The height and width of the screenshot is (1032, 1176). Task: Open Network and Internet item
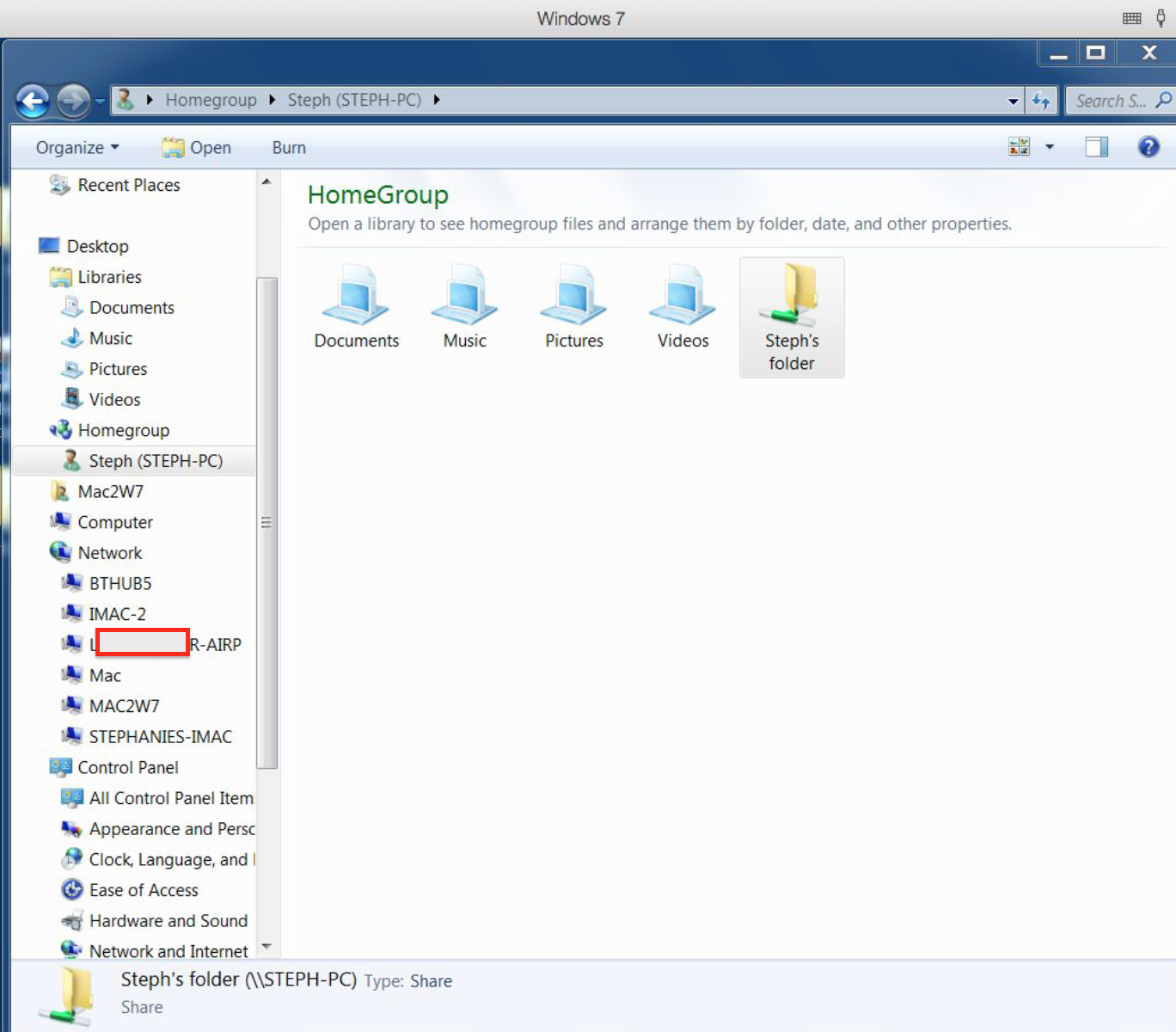(154, 951)
